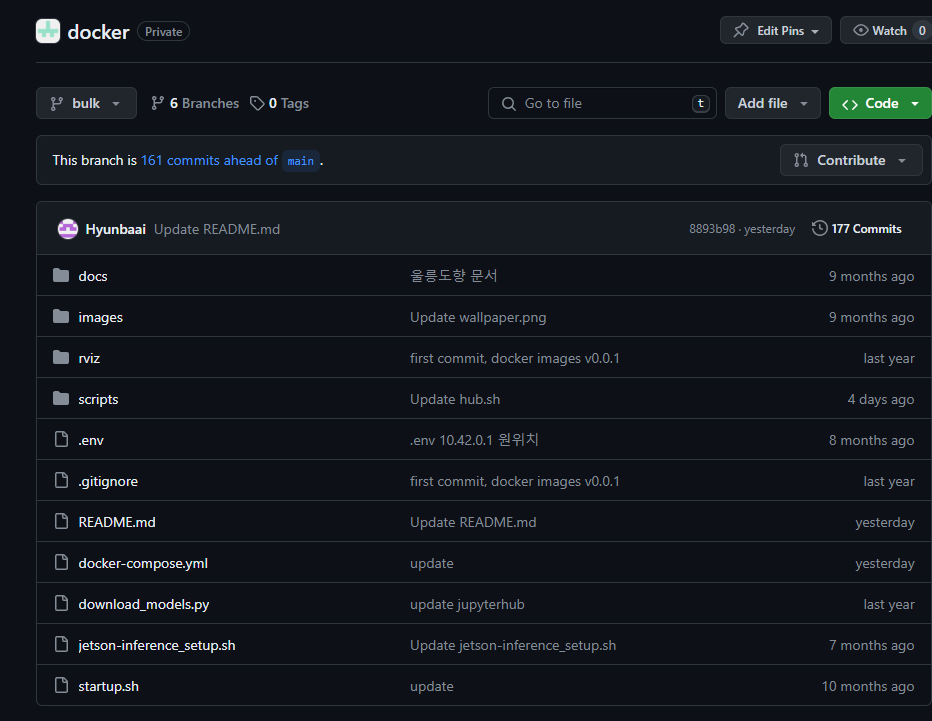Open the docker repository name link
This screenshot has width=932, height=721.
(98, 32)
